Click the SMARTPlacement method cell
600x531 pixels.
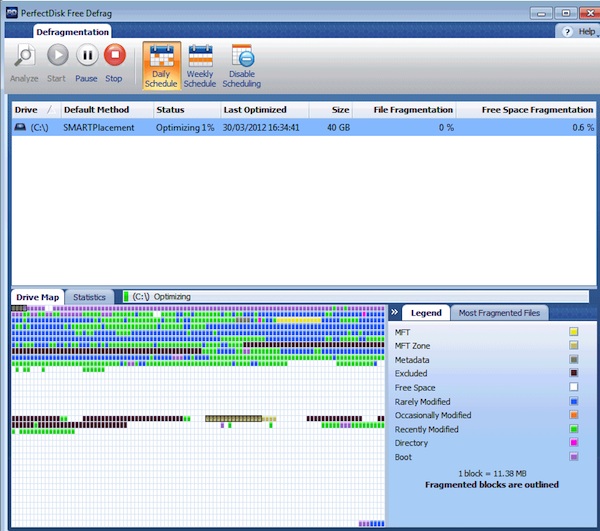pos(99,128)
